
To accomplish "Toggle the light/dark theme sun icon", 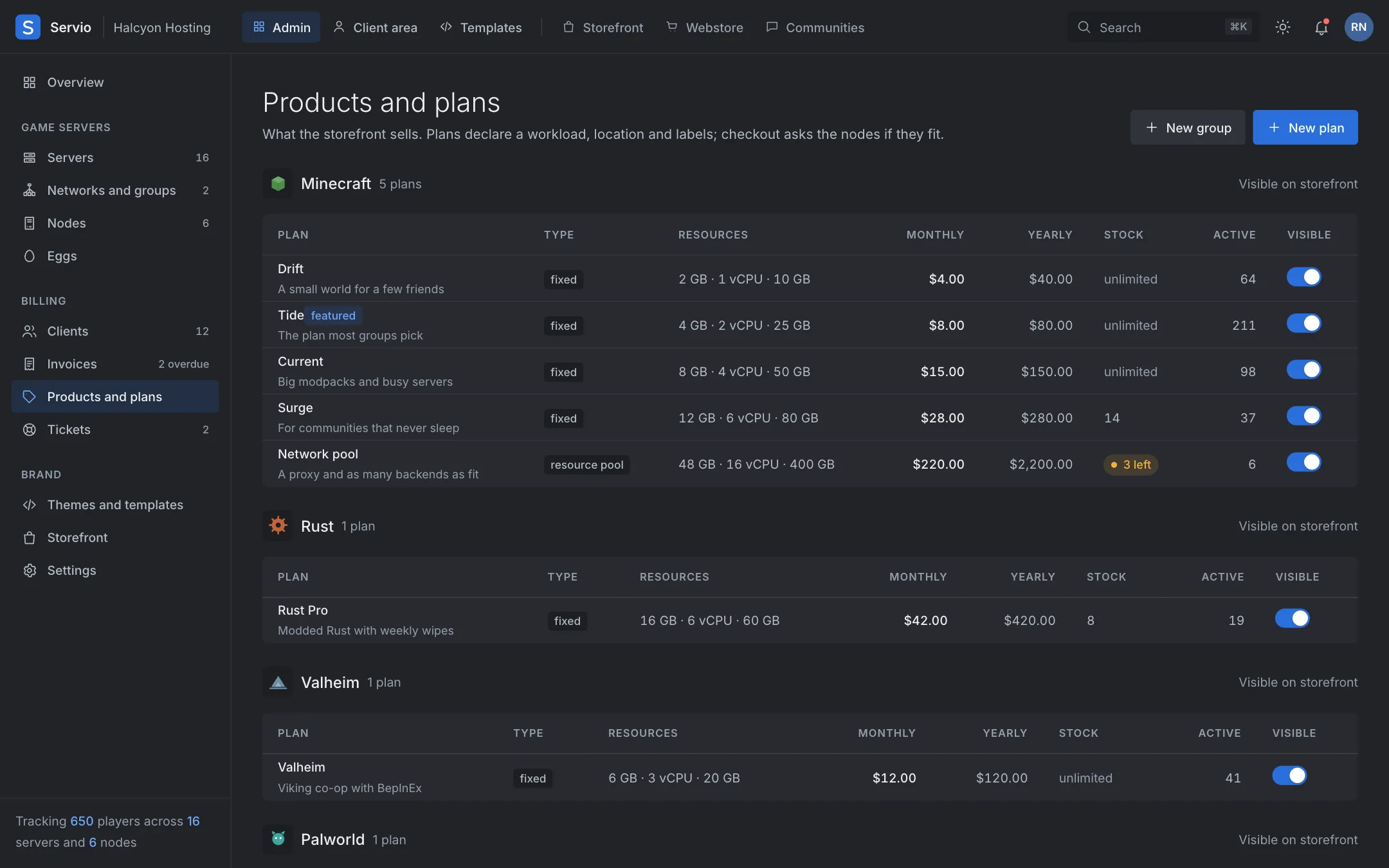I will click(1282, 27).
